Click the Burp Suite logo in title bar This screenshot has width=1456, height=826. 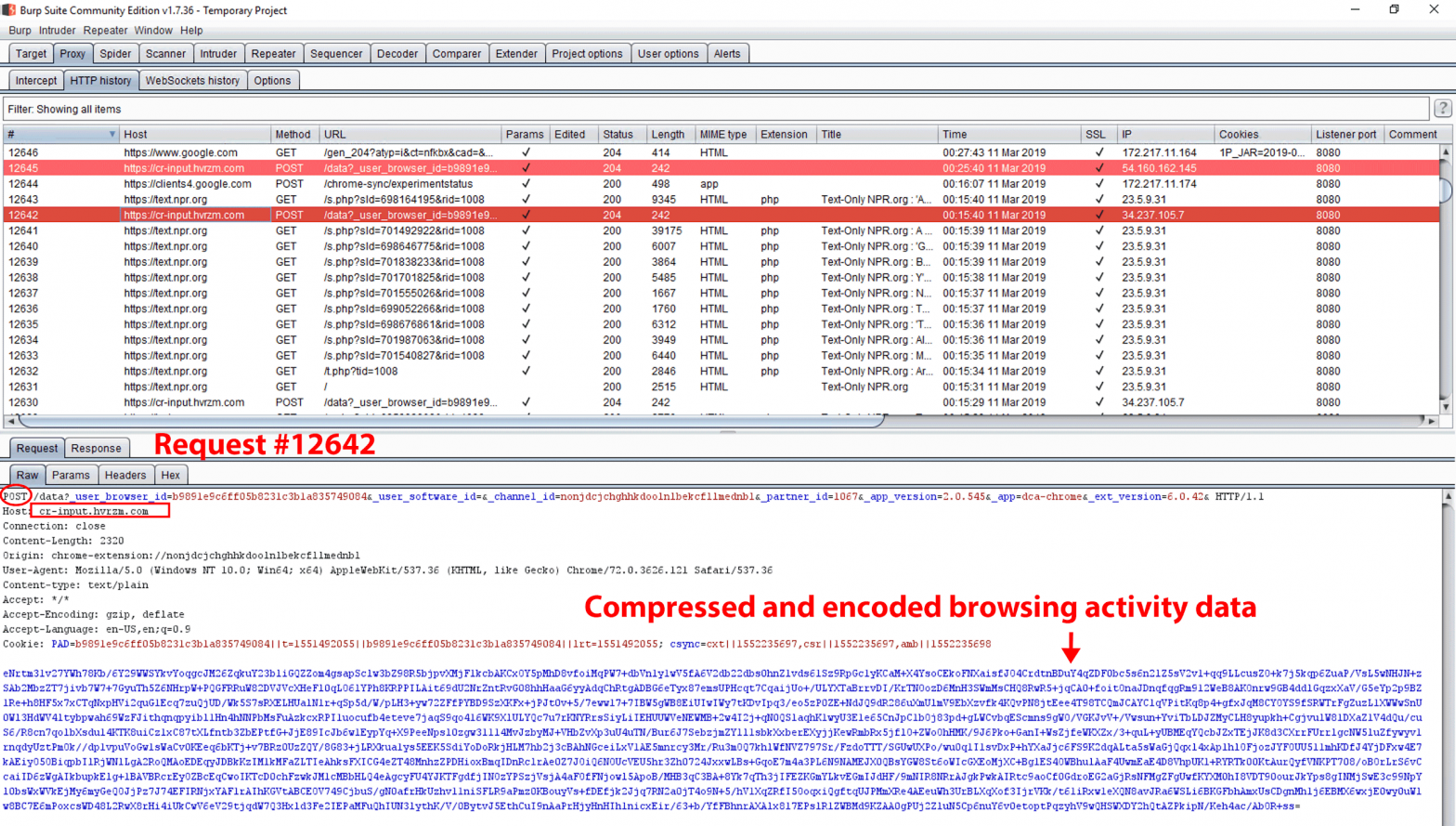[9, 9]
